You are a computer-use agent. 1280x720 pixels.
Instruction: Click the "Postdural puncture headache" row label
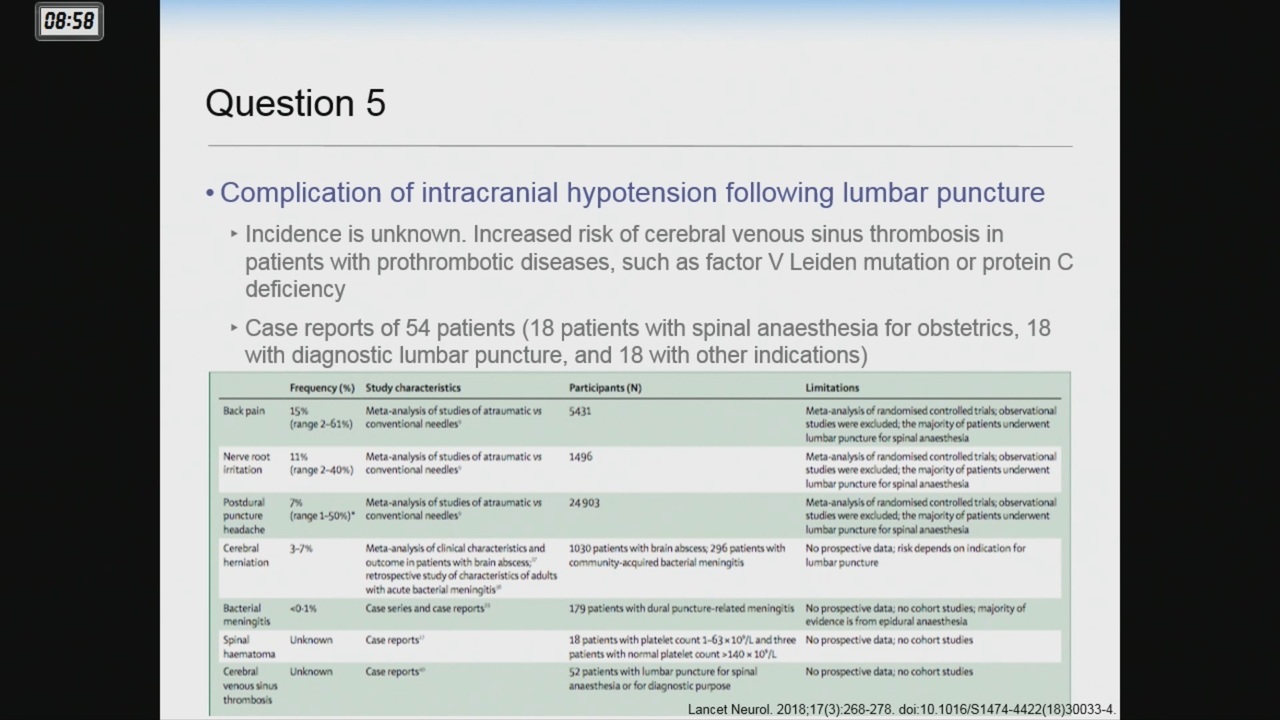[x=244, y=516]
